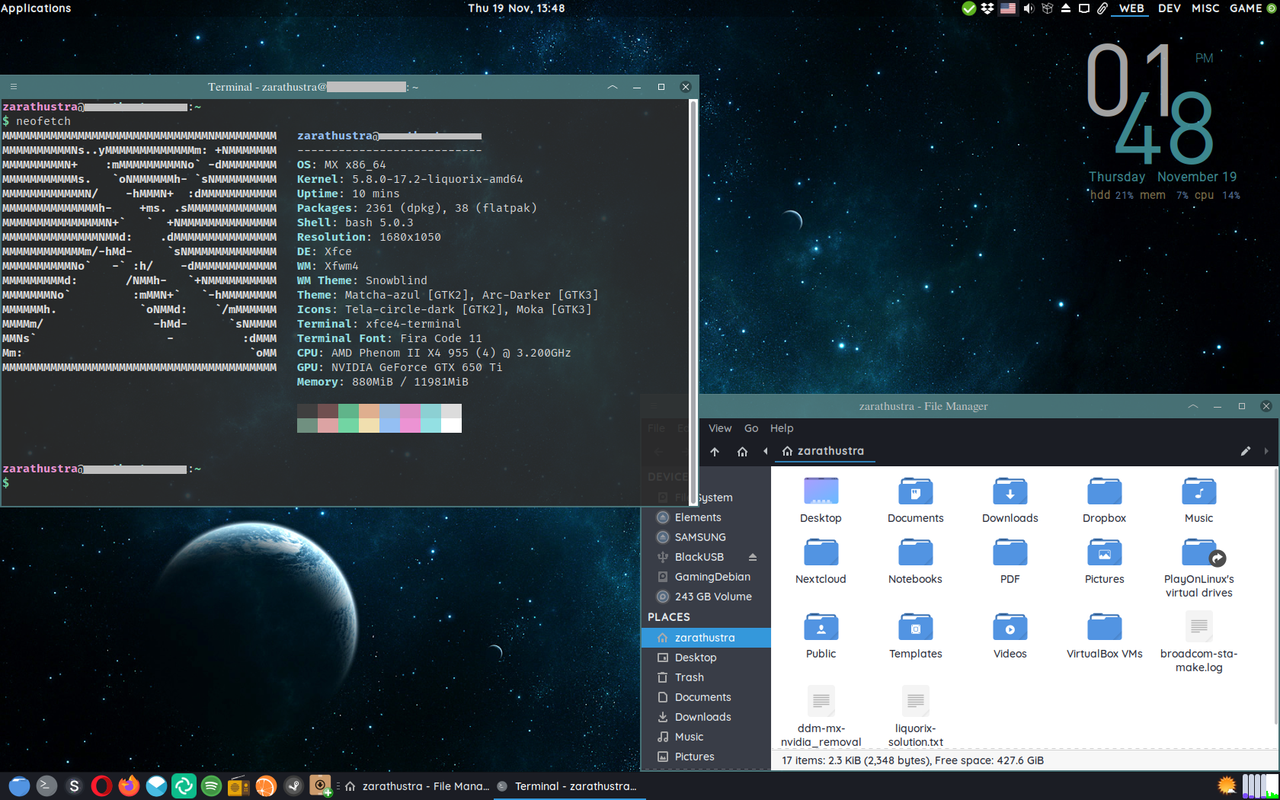1280x800 pixels.
Task: Open the PDF folder
Action: 1010,560
